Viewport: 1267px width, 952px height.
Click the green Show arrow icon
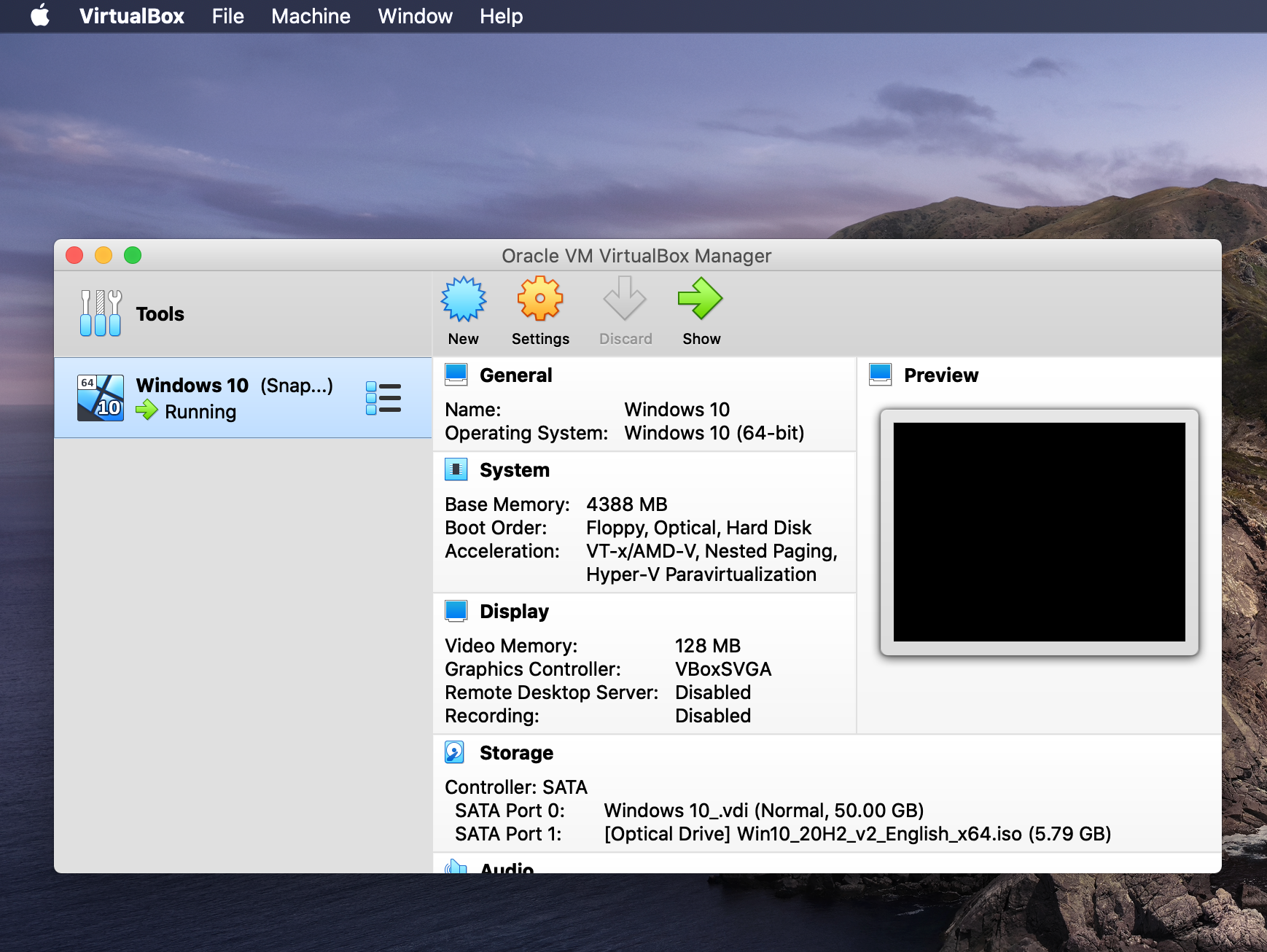[x=700, y=298]
